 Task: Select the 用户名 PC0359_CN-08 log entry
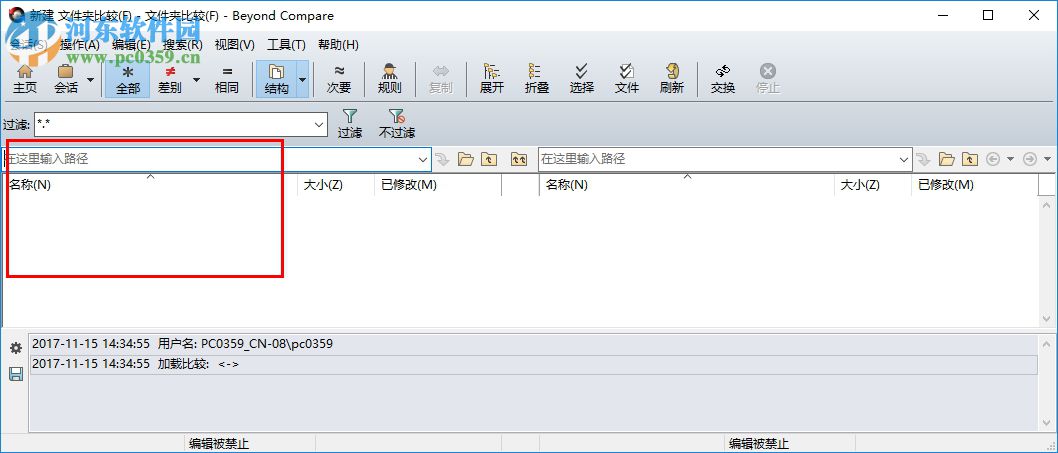point(533,344)
